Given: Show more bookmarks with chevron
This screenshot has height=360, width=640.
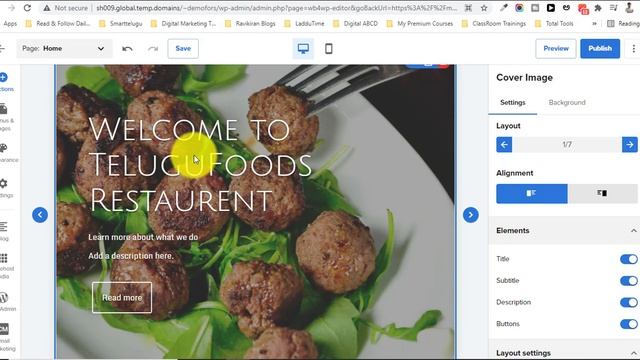Looking at the screenshot, I should [x=594, y=24].
